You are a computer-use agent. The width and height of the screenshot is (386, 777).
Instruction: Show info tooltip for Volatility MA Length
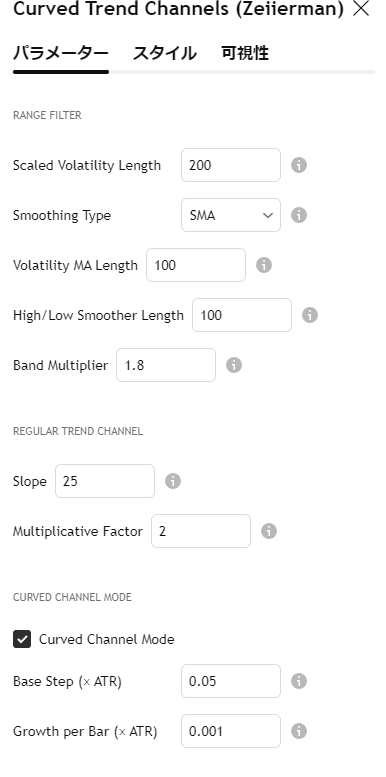coord(264,265)
